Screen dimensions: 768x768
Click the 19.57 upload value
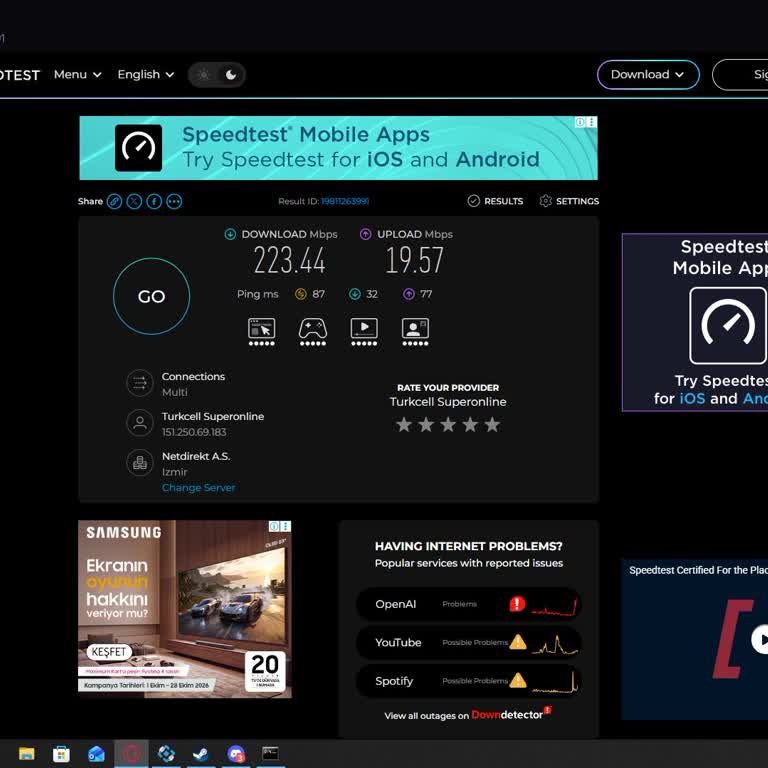point(414,260)
